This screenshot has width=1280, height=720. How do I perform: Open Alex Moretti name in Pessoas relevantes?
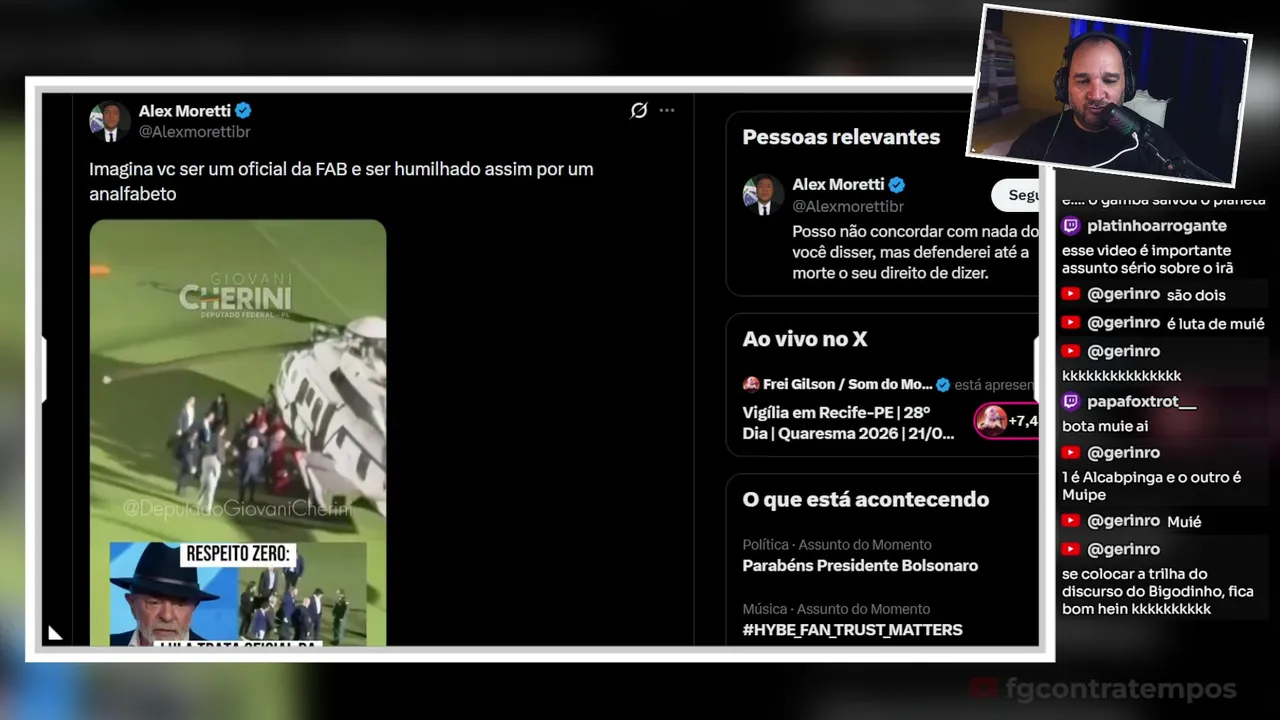click(838, 185)
